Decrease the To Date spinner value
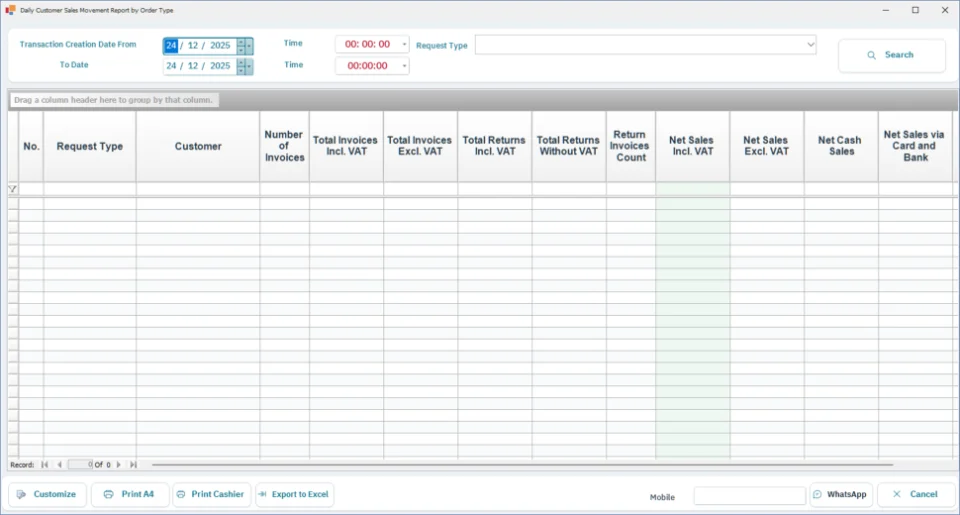The height and width of the screenshot is (515, 960). coord(241,70)
